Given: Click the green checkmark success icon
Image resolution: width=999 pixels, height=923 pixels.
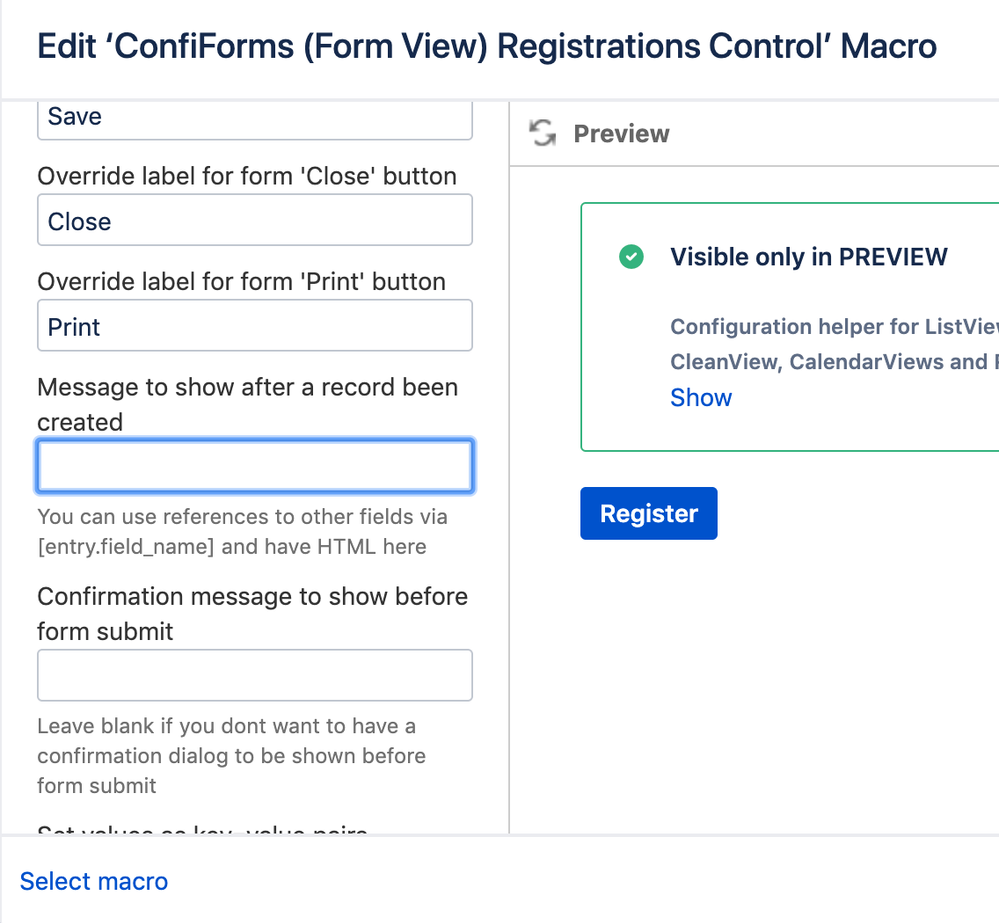Looking at the screenshot, I should tap(631, 257).
